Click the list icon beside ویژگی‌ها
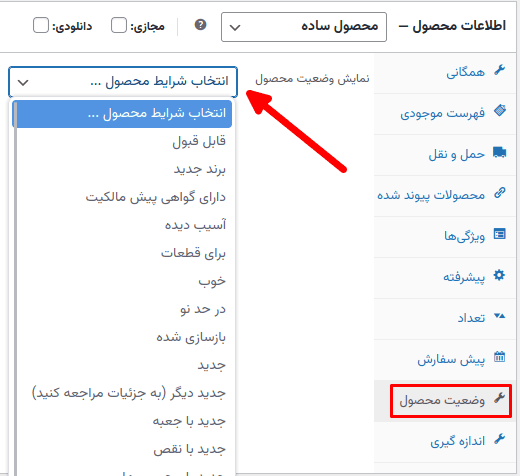 (500, 234)
